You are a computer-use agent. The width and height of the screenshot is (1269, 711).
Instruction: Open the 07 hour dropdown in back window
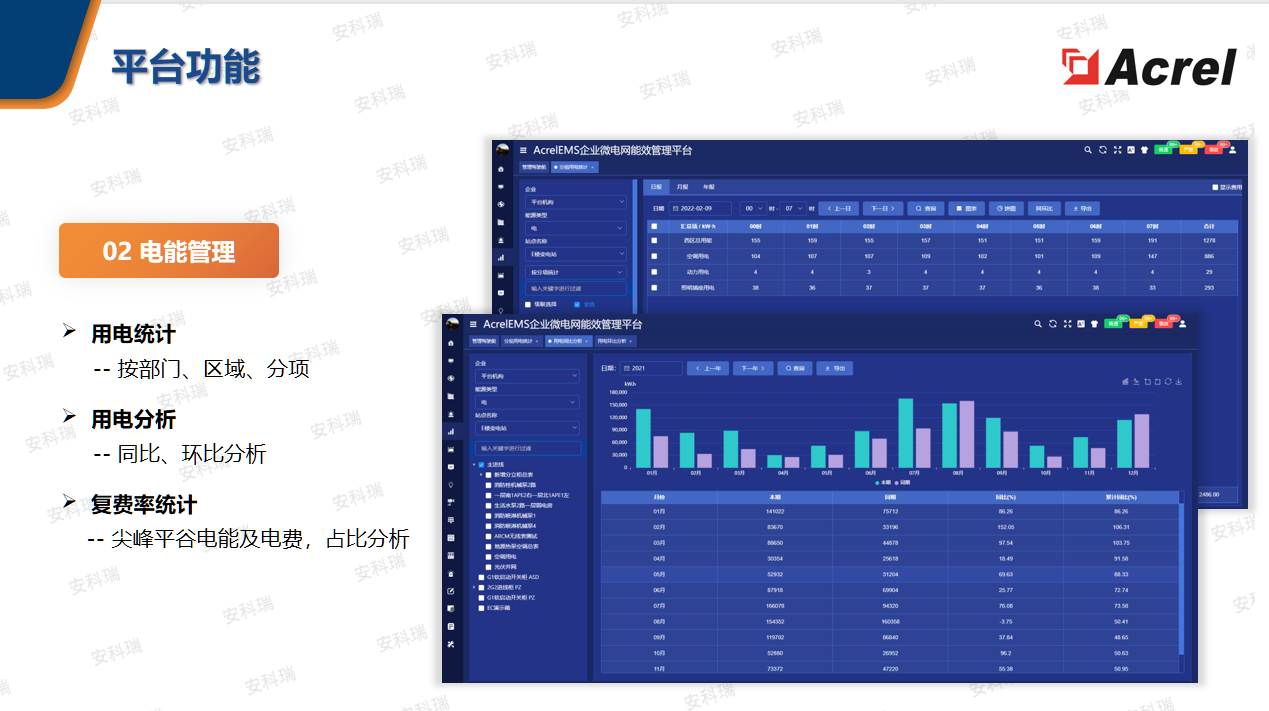click(793, 208)
